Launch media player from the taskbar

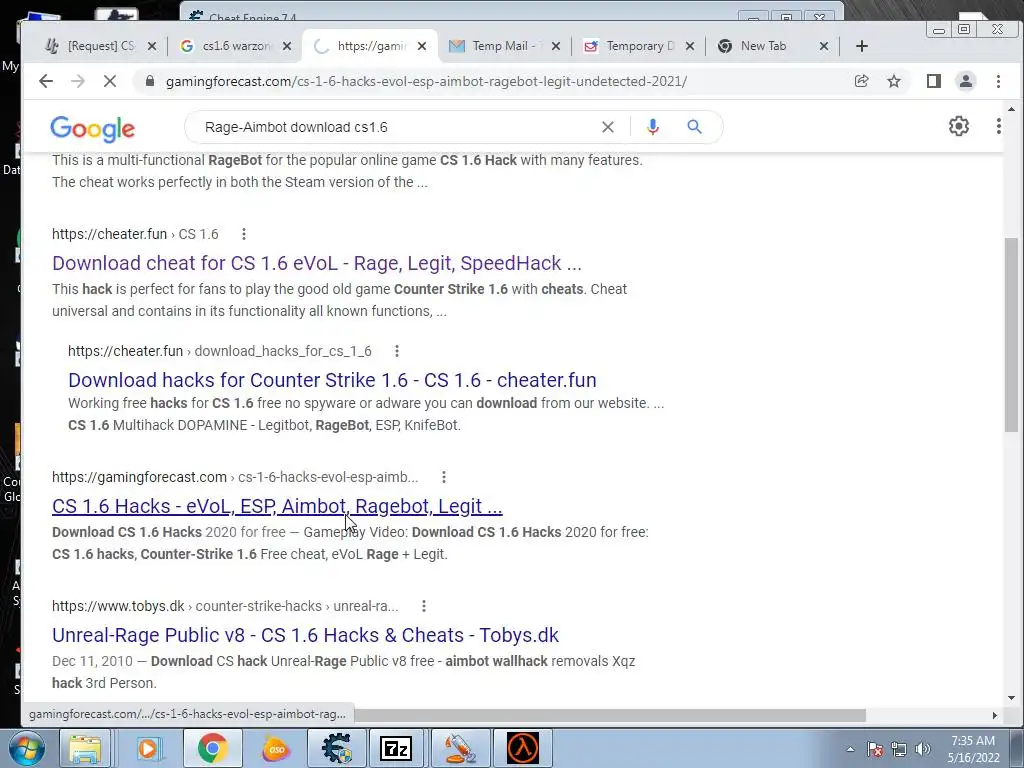[x=148, y=748]
